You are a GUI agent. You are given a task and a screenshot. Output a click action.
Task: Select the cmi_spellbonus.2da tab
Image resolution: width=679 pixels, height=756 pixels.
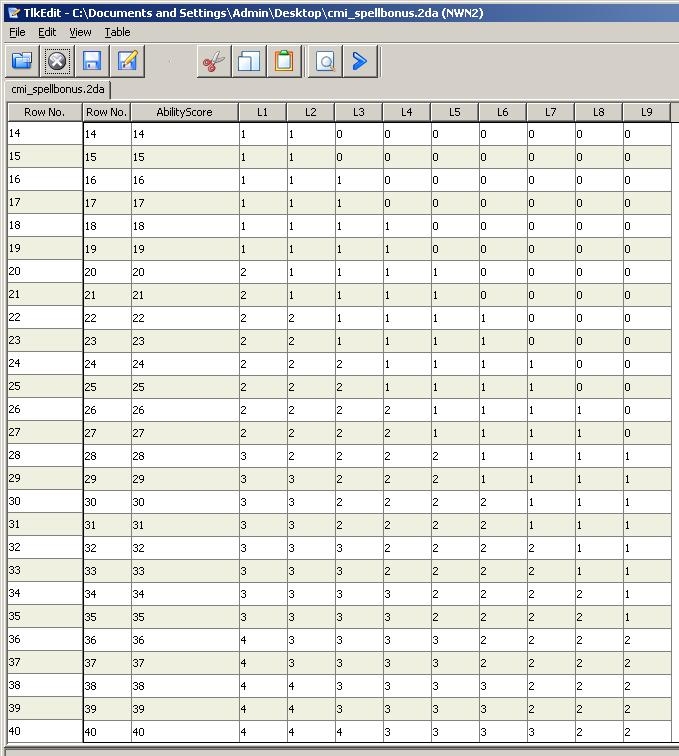(x=58, y=89)
